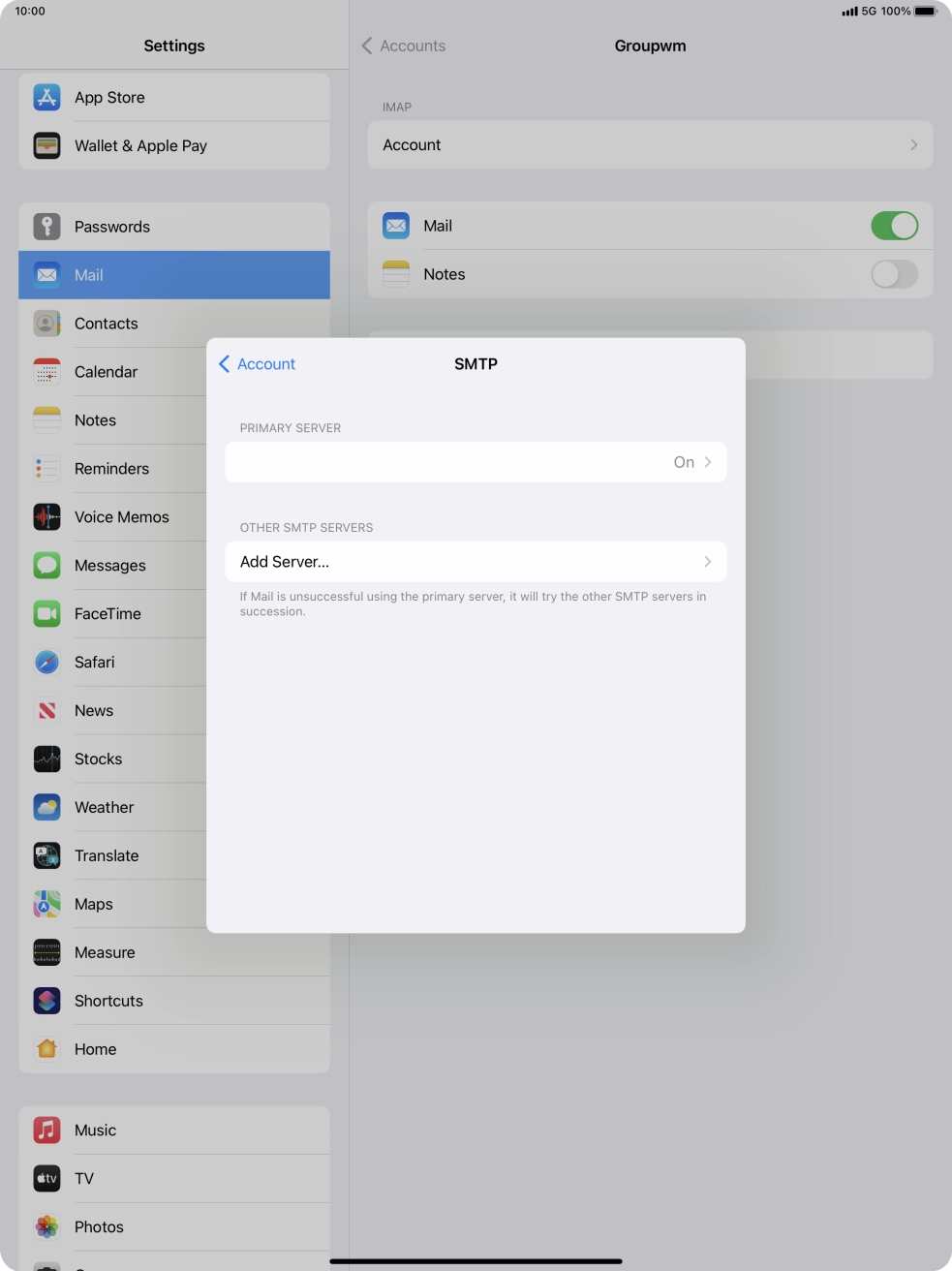Tap the Shortcuts app icon
The width and height of the screenshot is (952, 1271).
pyautogui.click(x=46, y=1001)
